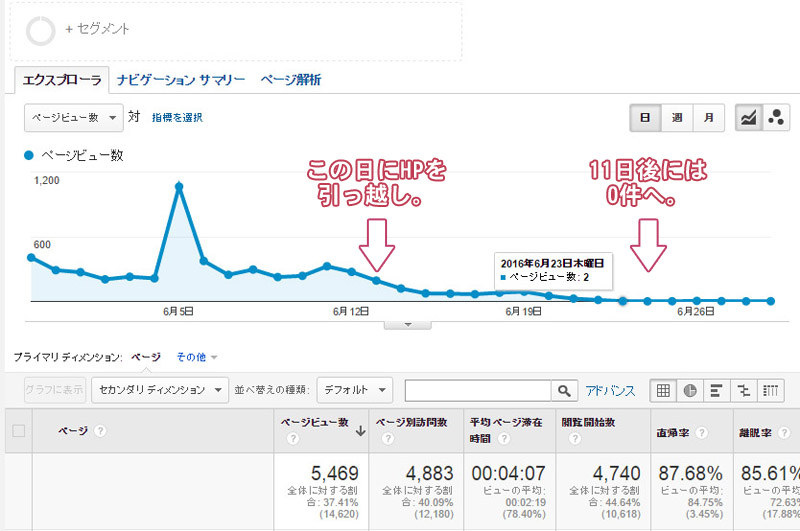Screen dimensions: 800x531
Task: Sort by ページビュー数 column header
Action: (x=314, y=422)
